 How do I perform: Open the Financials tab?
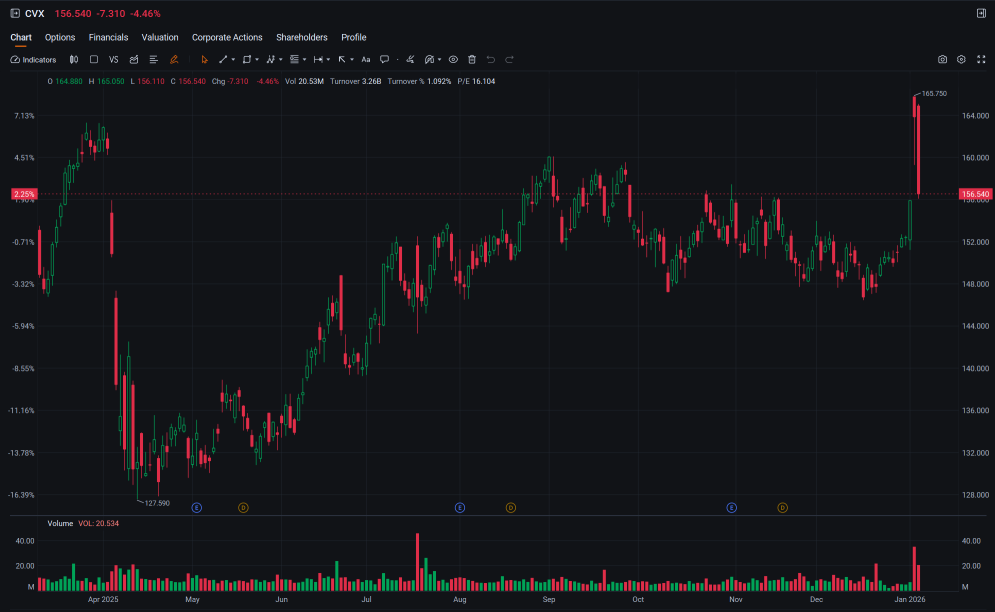109,37
